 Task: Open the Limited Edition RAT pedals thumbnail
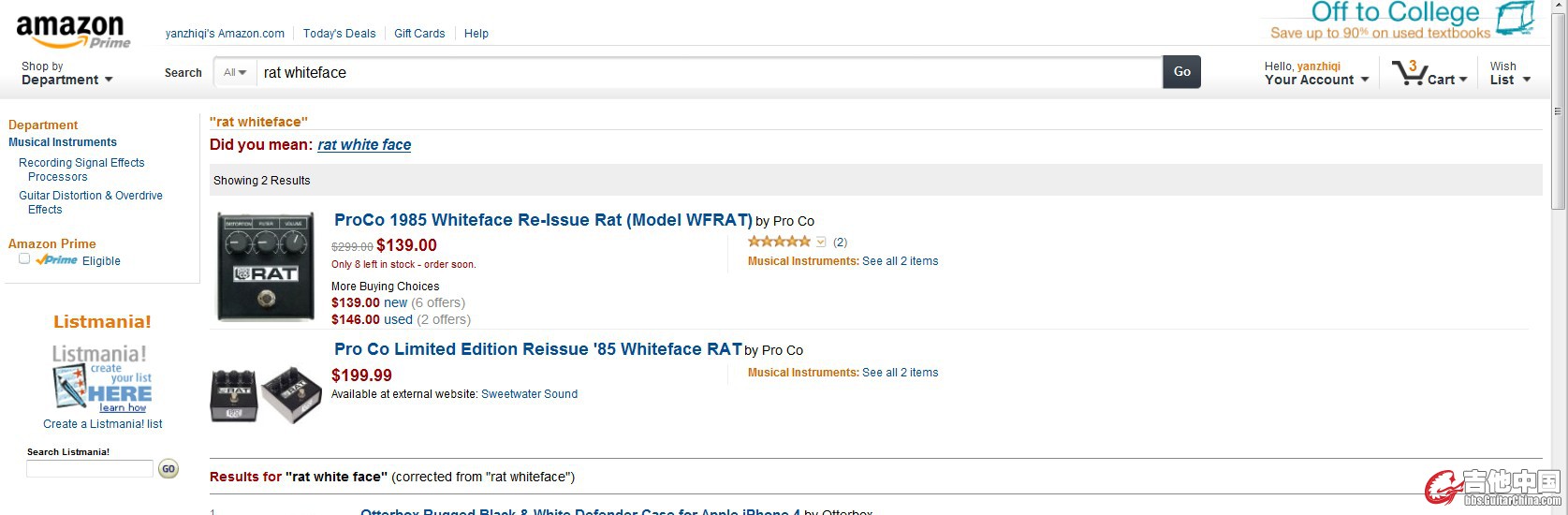tap(266, 395)
